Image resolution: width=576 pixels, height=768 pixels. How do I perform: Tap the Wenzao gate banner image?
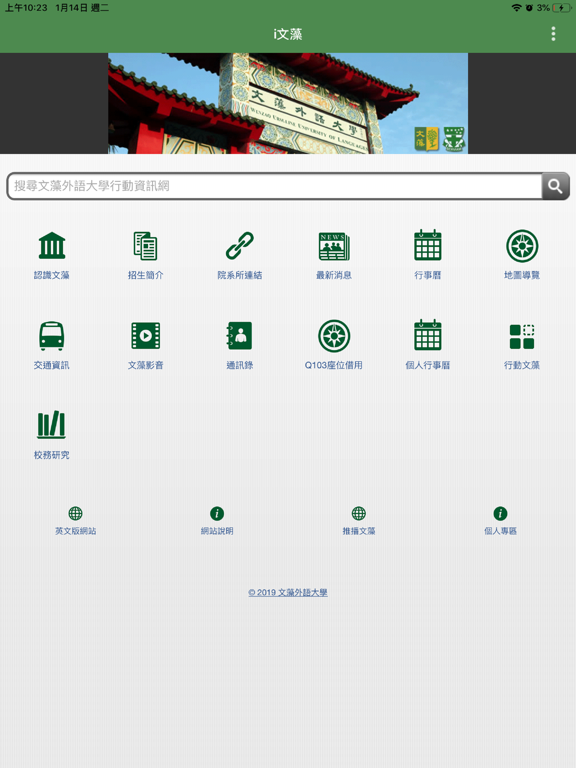click(288, 103)
